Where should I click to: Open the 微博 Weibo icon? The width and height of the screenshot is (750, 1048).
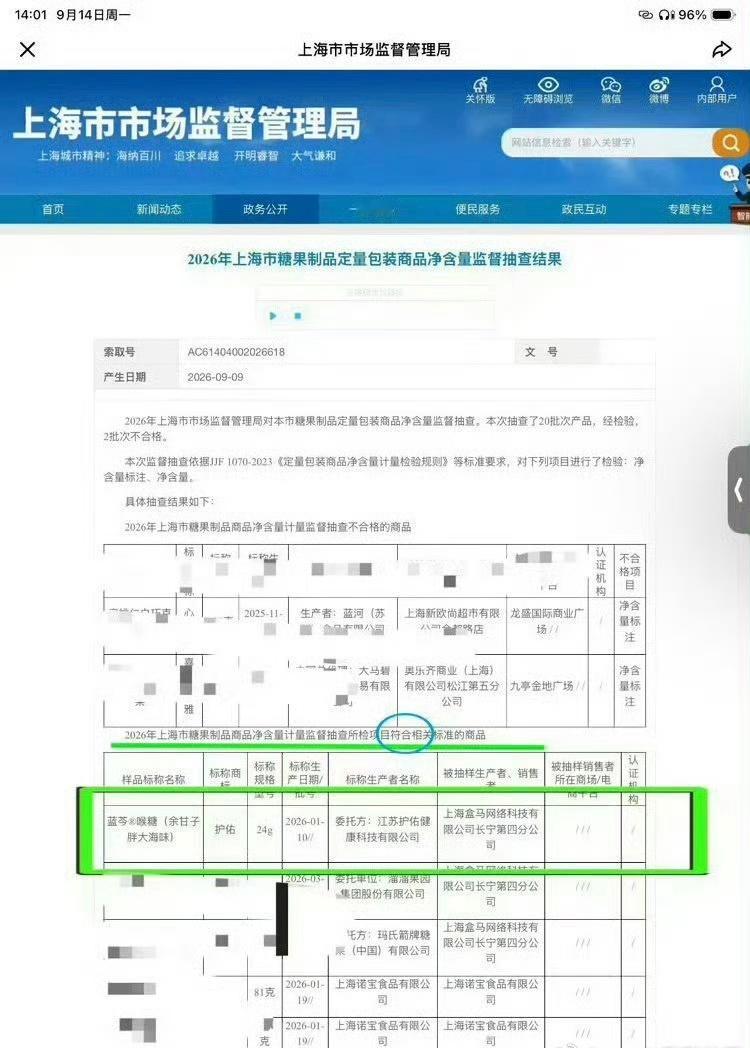point(659,90)
